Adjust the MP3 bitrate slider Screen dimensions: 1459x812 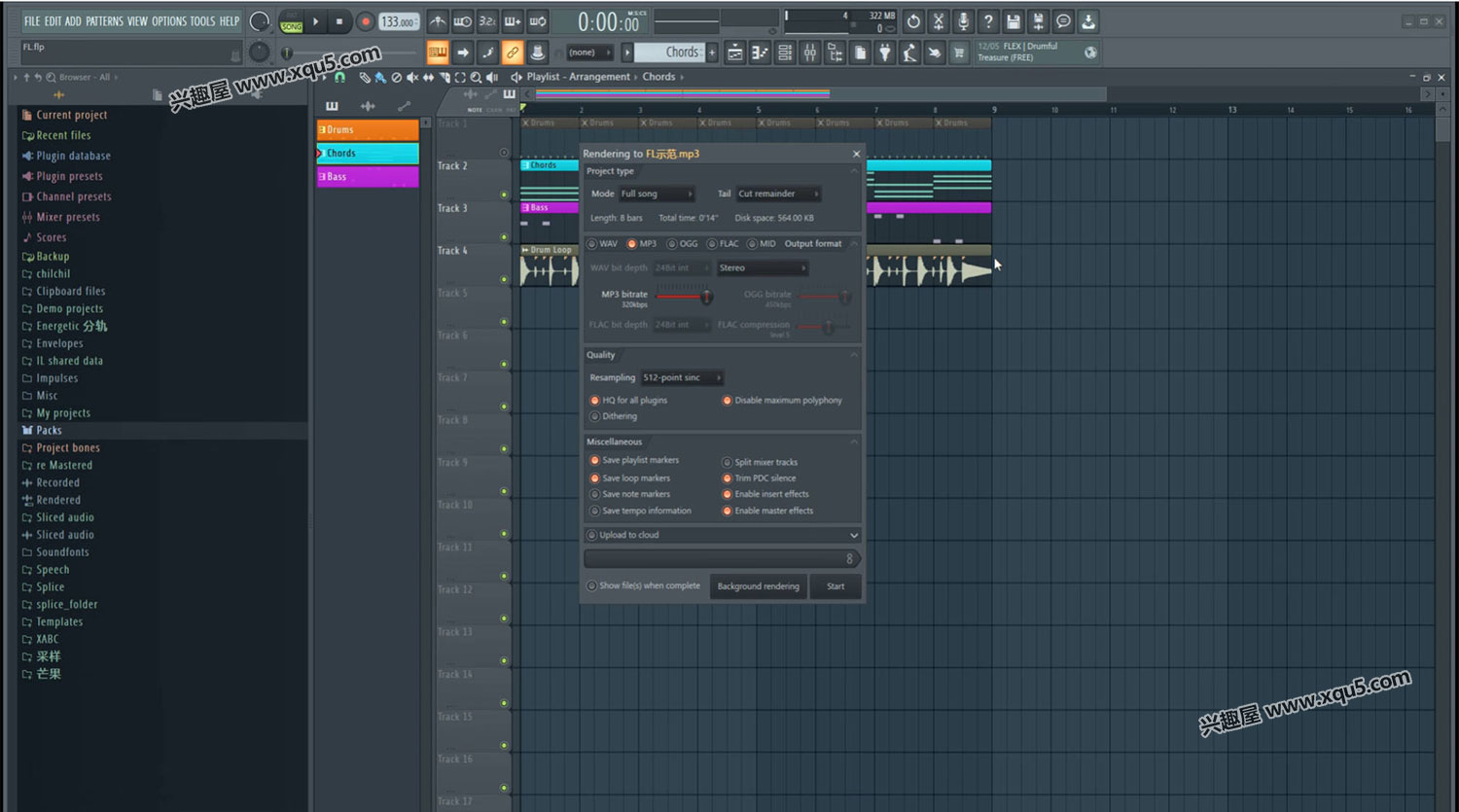[x=683, y=296]
